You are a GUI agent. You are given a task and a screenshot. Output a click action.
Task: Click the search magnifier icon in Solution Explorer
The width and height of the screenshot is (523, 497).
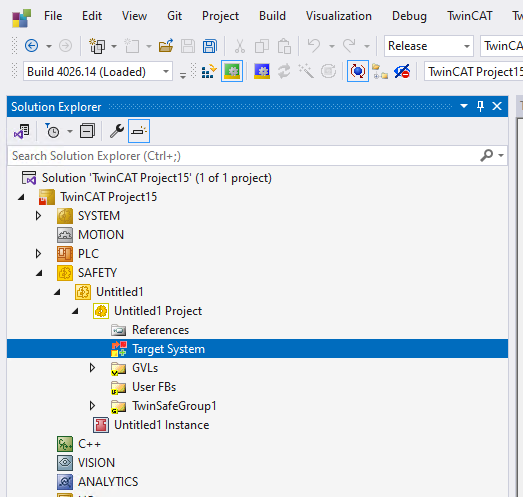487,155
